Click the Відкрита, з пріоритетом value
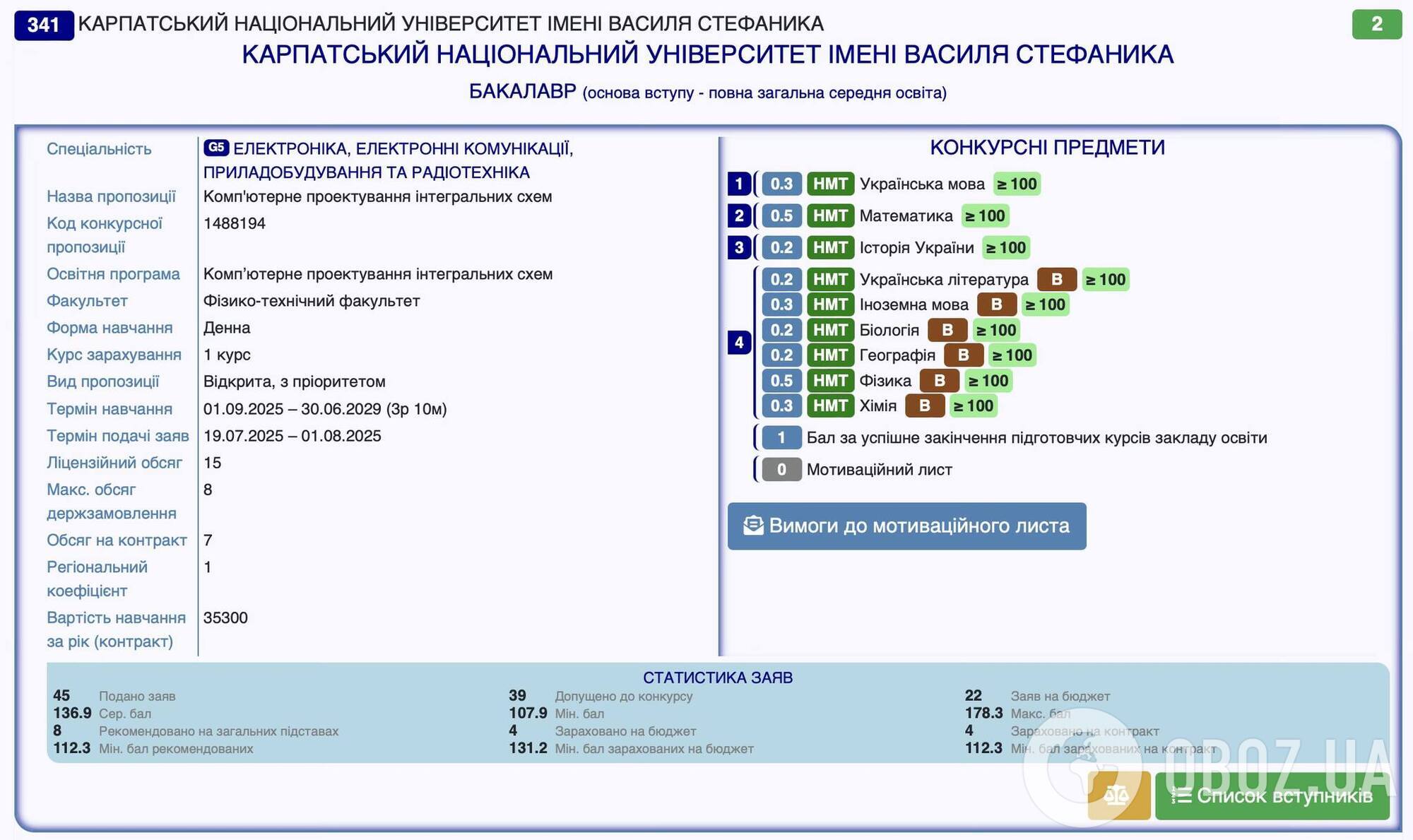Image resolution: width=1413 pixels, height=840 pixels. coord(295,381)
